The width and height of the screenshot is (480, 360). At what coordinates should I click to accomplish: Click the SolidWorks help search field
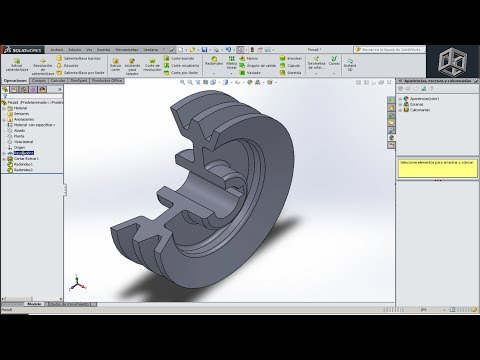[x=390, y=50]
